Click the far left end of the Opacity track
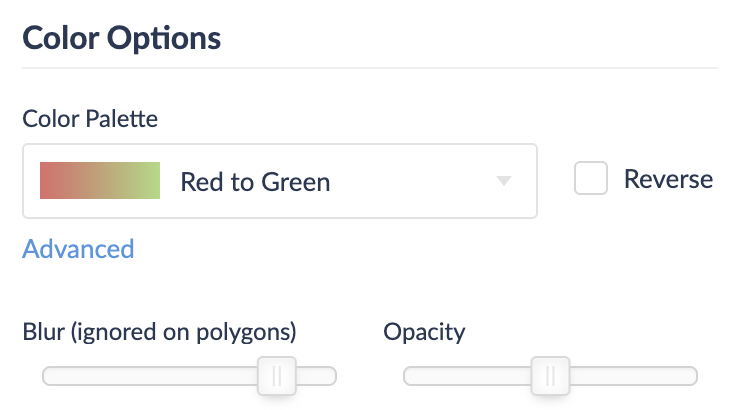 click(x=408, y=376)
